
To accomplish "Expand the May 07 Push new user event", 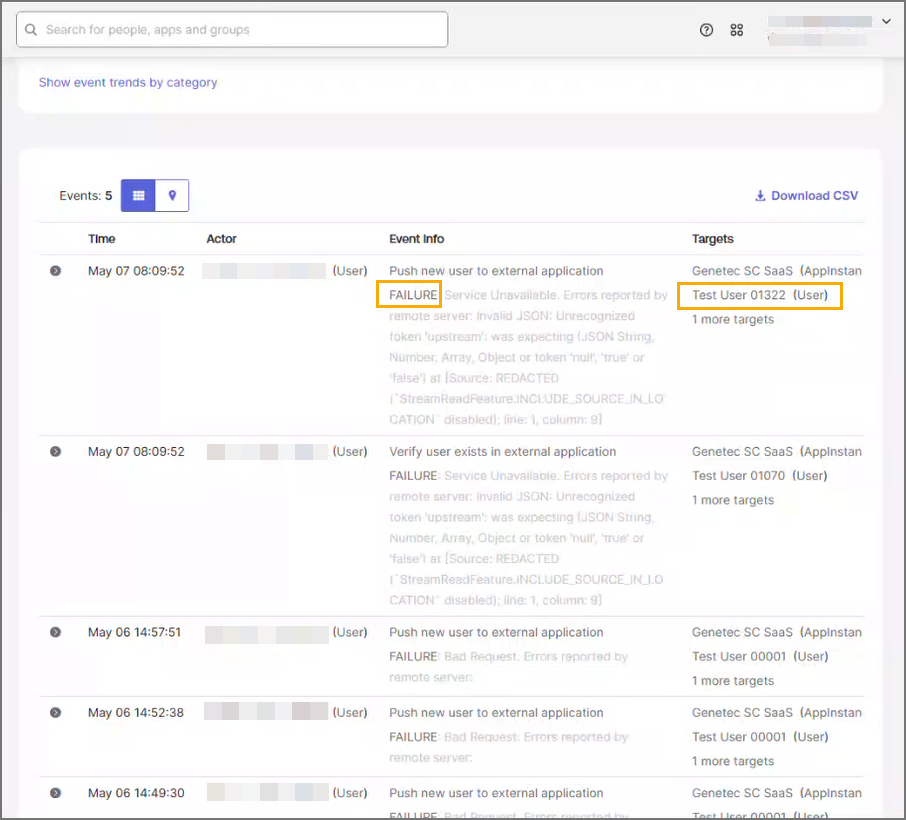I will pyautogui.click(x=55, y=271).
